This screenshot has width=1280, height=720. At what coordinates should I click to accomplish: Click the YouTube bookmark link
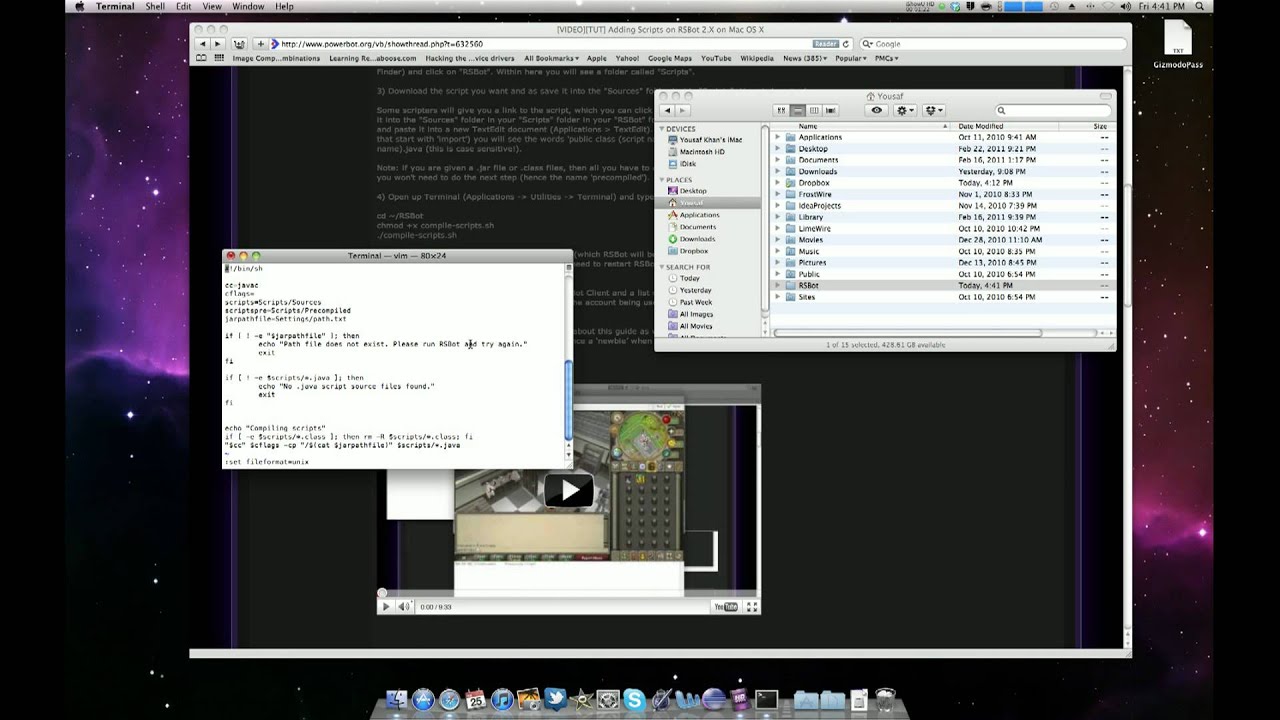716,58
